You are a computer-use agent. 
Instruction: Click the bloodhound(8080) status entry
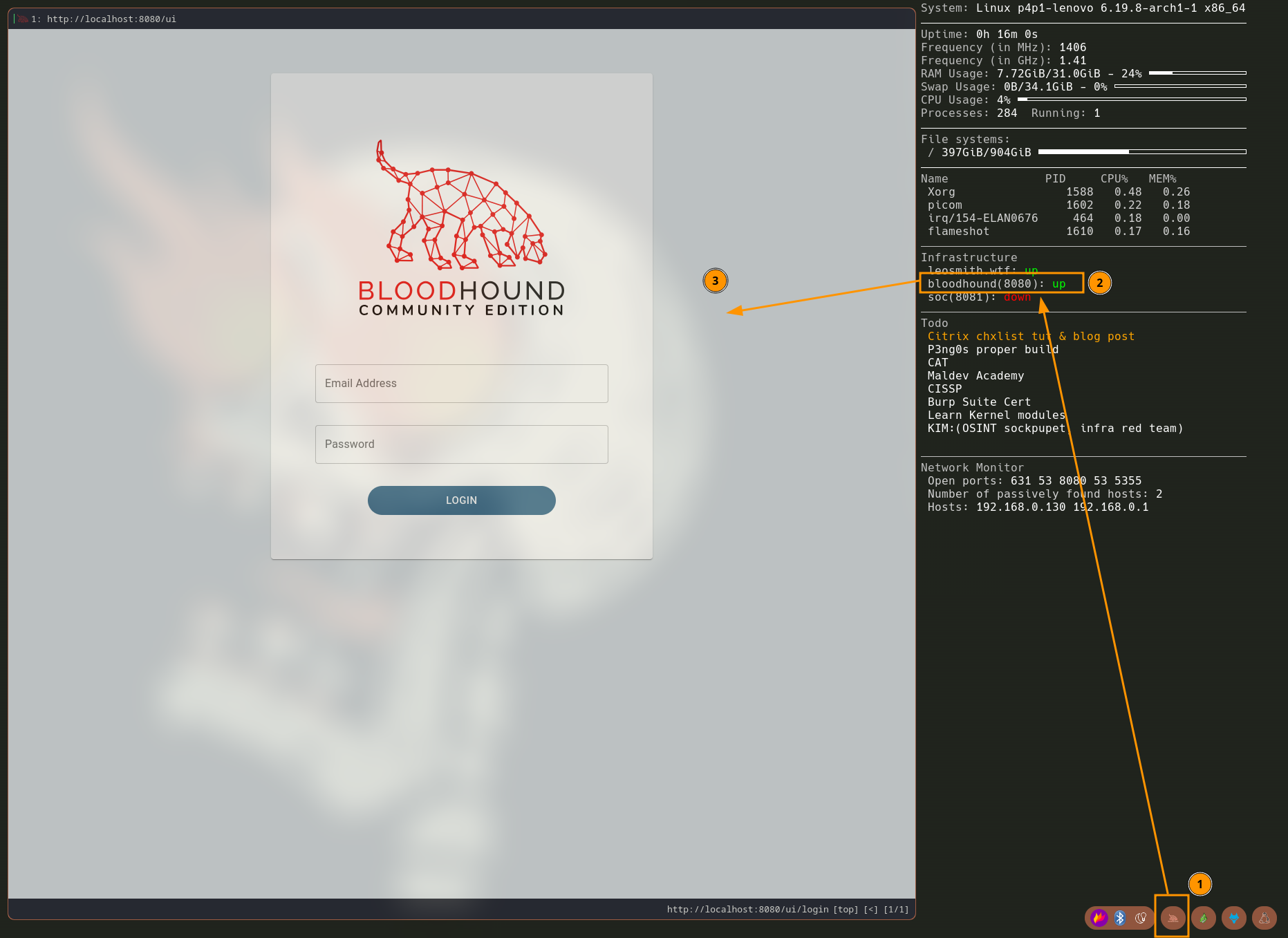pos(996,284)
